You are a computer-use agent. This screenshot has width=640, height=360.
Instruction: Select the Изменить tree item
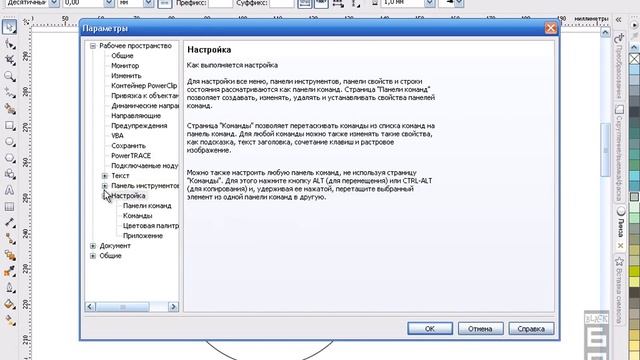pos(126,76)
